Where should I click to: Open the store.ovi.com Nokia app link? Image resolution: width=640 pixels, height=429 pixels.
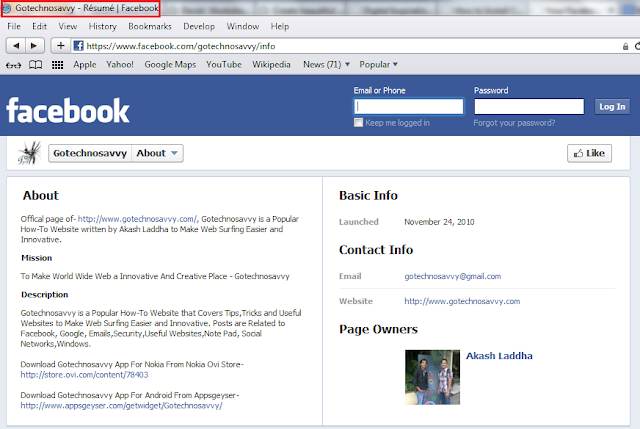point(84,375)
